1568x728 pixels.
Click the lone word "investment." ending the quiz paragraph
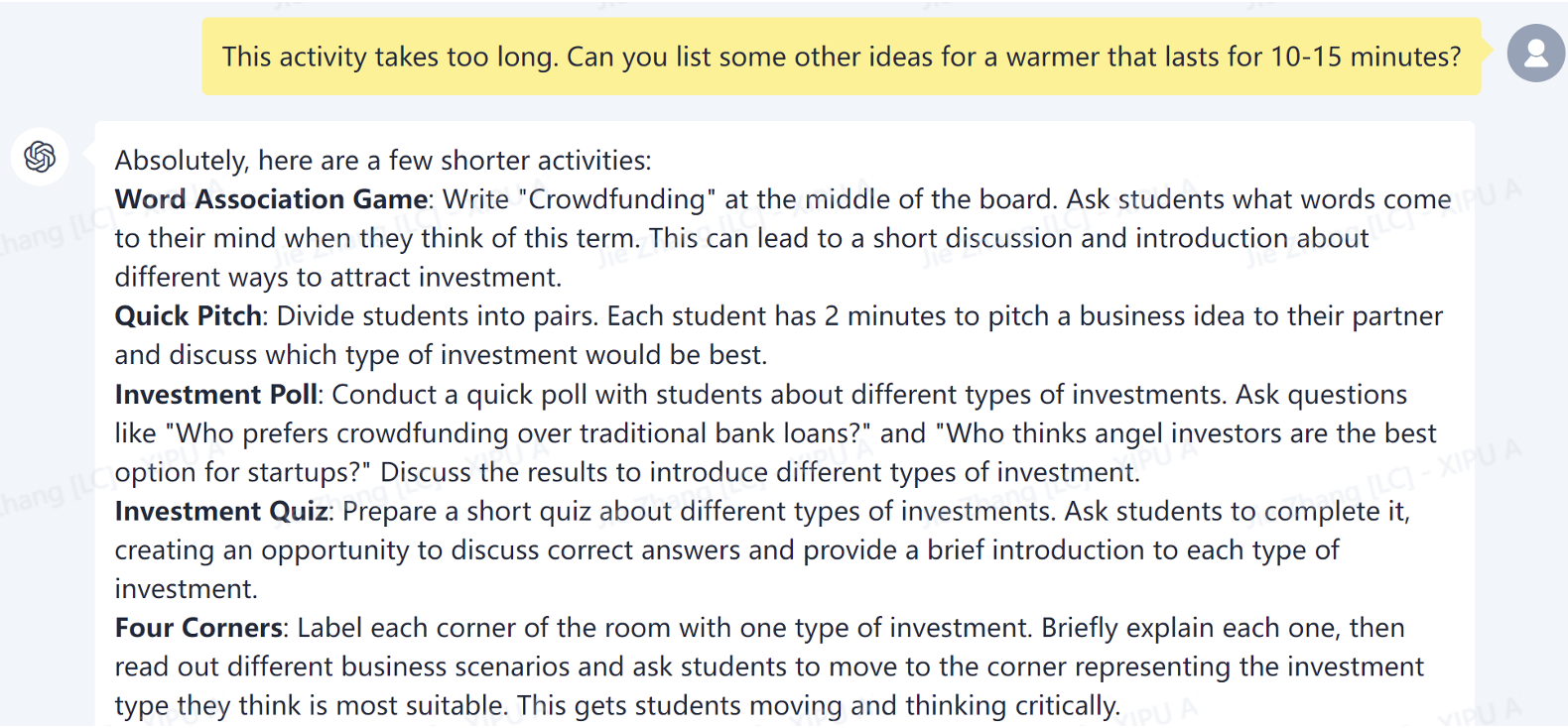coord(186,589)
